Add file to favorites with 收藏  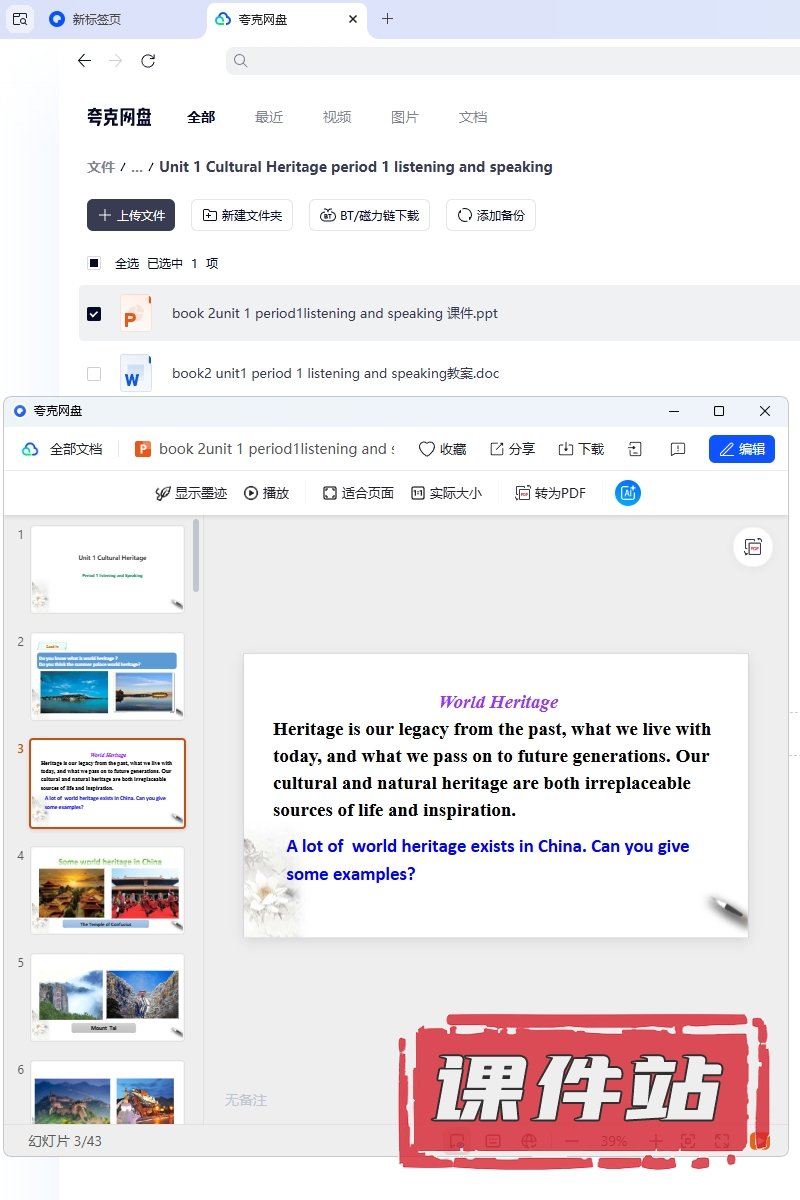point(442,449)
